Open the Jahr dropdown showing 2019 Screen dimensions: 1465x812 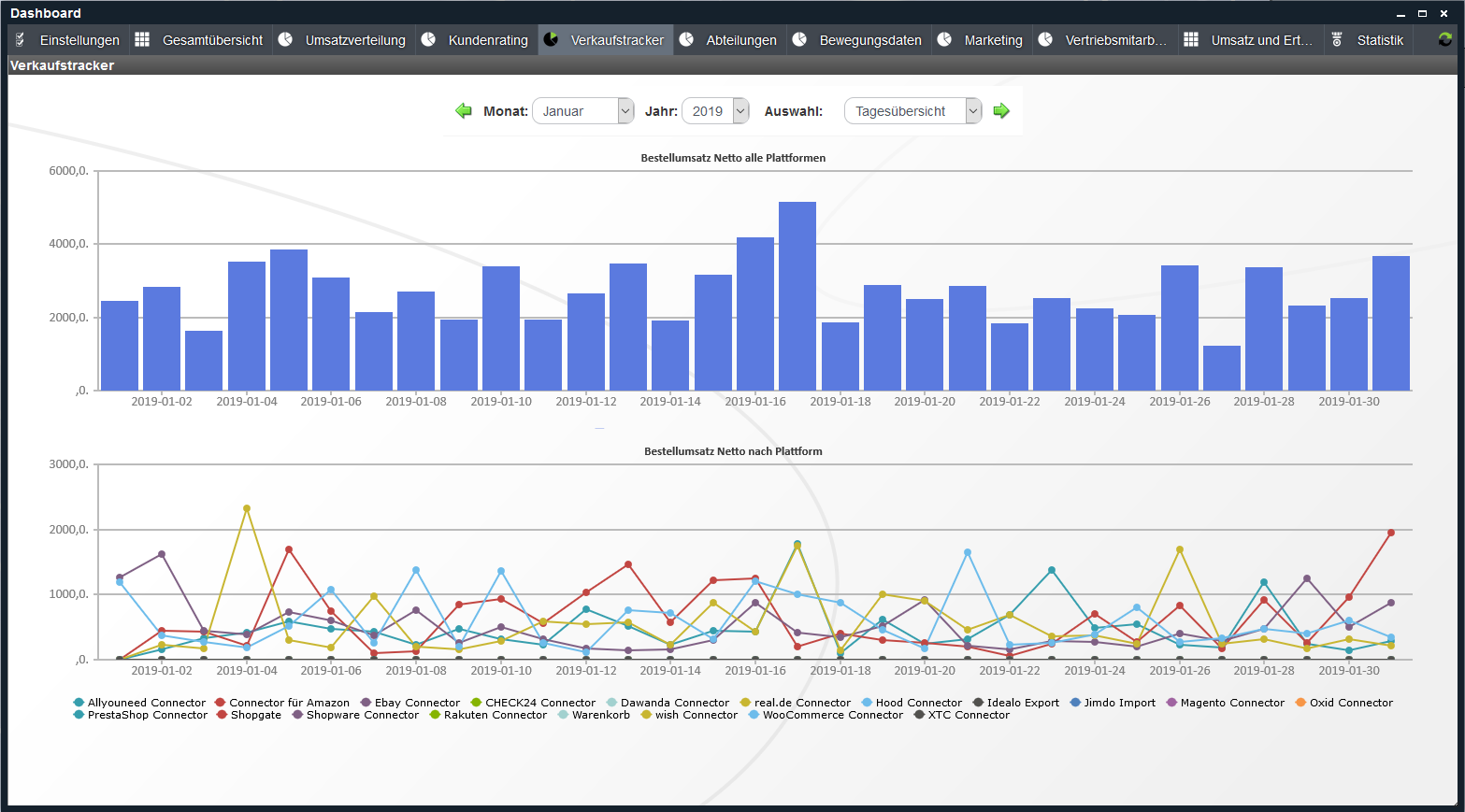click(x=715, y=111)
